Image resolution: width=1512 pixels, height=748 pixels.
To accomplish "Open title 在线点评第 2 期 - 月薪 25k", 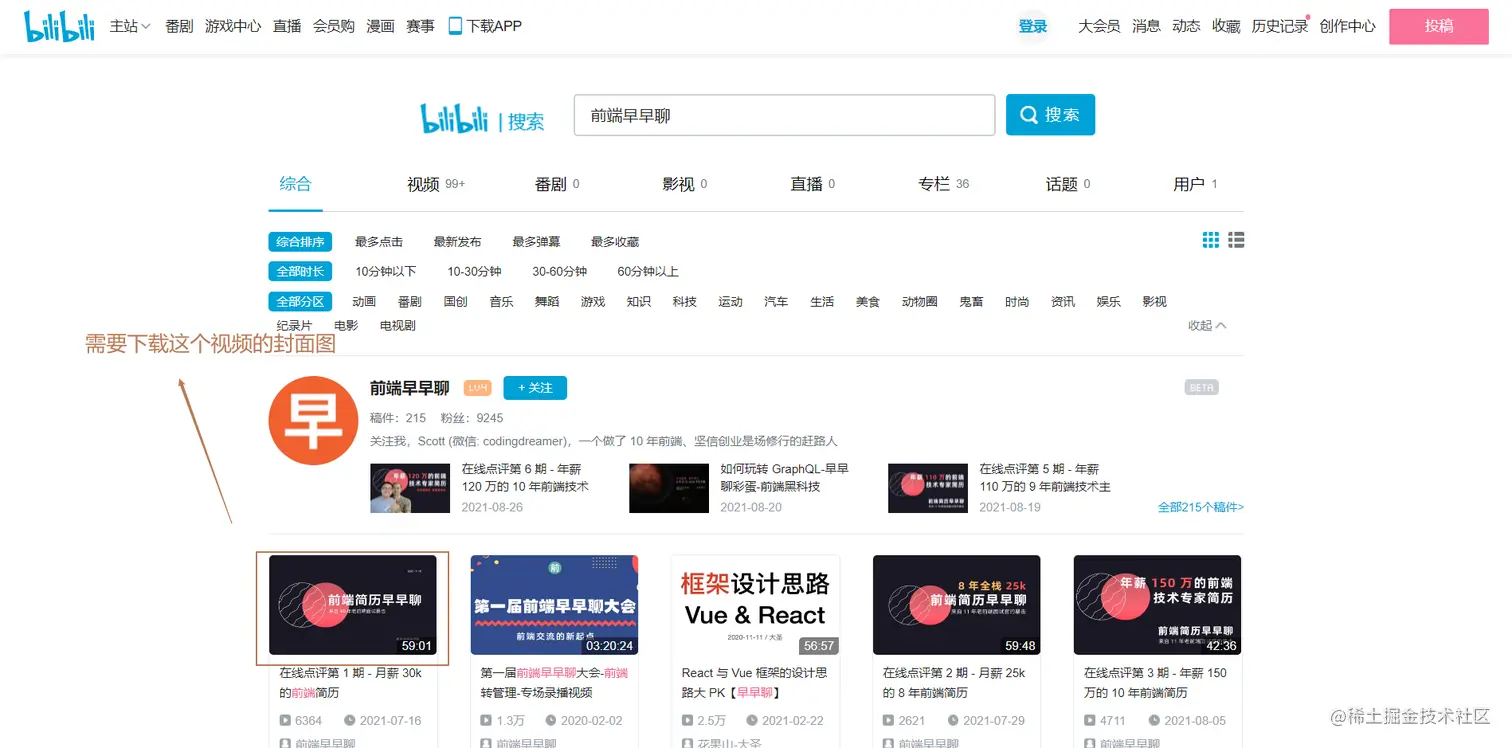I will click(x=954, y=683).
